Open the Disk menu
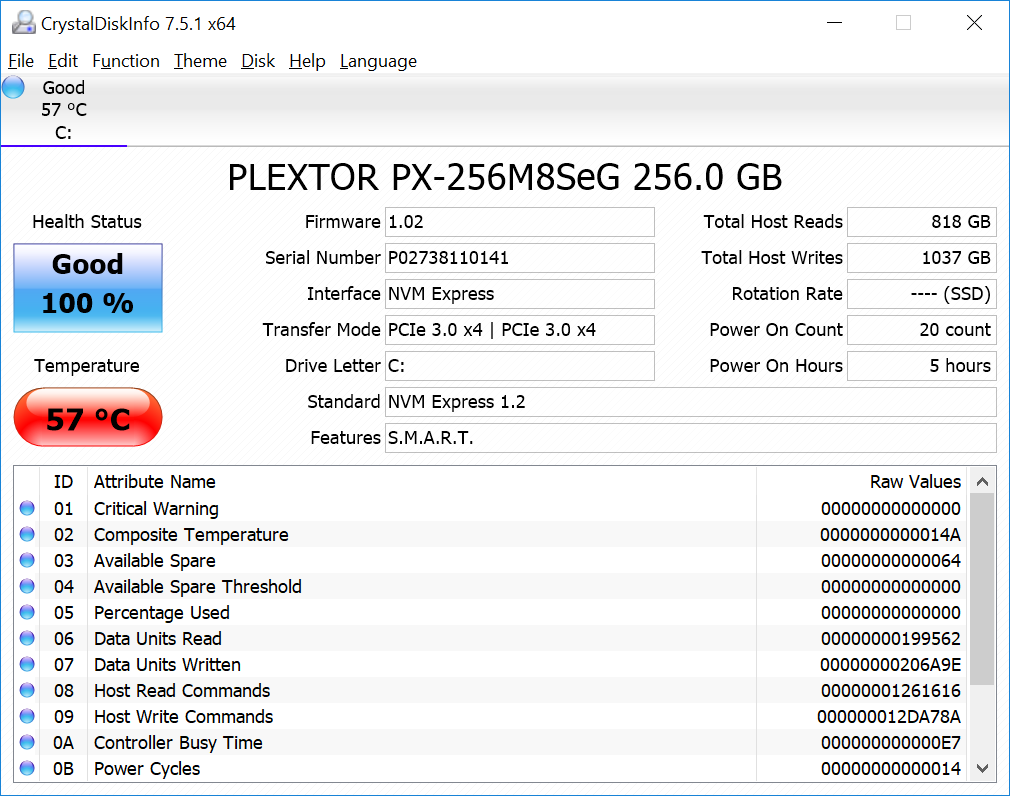This screenshot has height=796, width=1010. click(x=258, y=61)
